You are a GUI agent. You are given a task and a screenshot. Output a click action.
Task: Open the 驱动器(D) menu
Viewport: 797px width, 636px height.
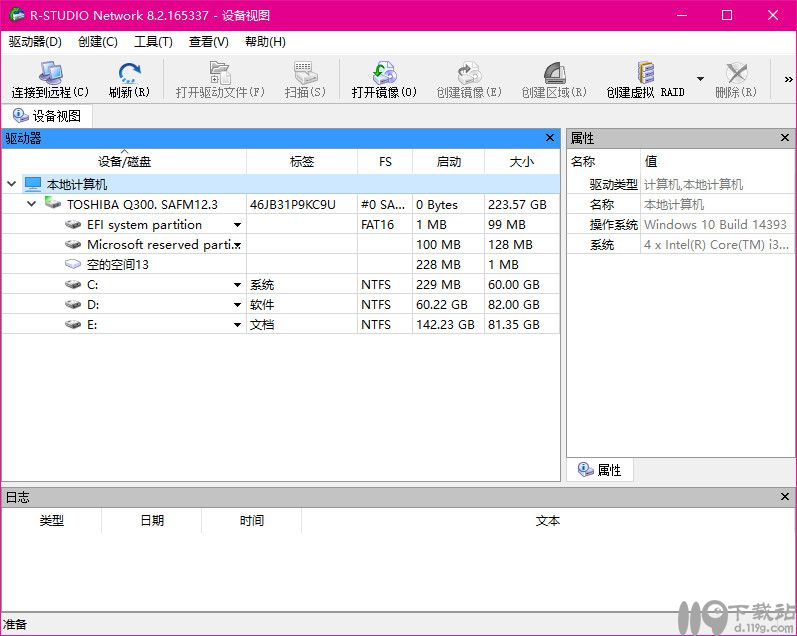[x=35, y=42]
